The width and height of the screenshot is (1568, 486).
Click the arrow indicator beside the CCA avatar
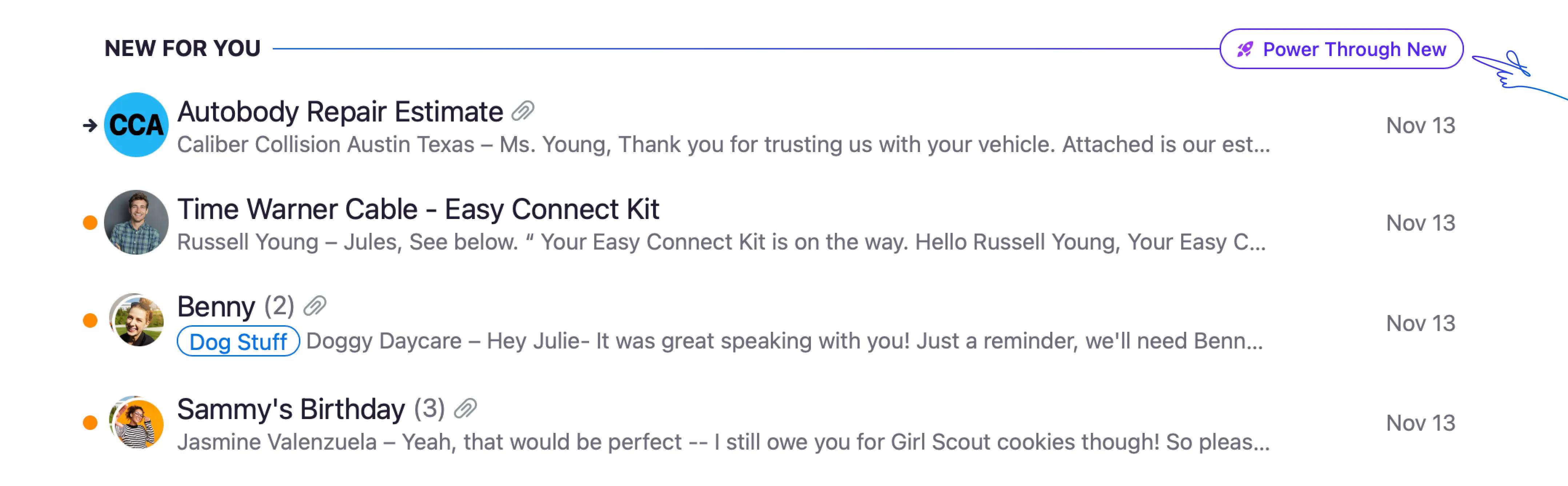[x=90, y=126]
